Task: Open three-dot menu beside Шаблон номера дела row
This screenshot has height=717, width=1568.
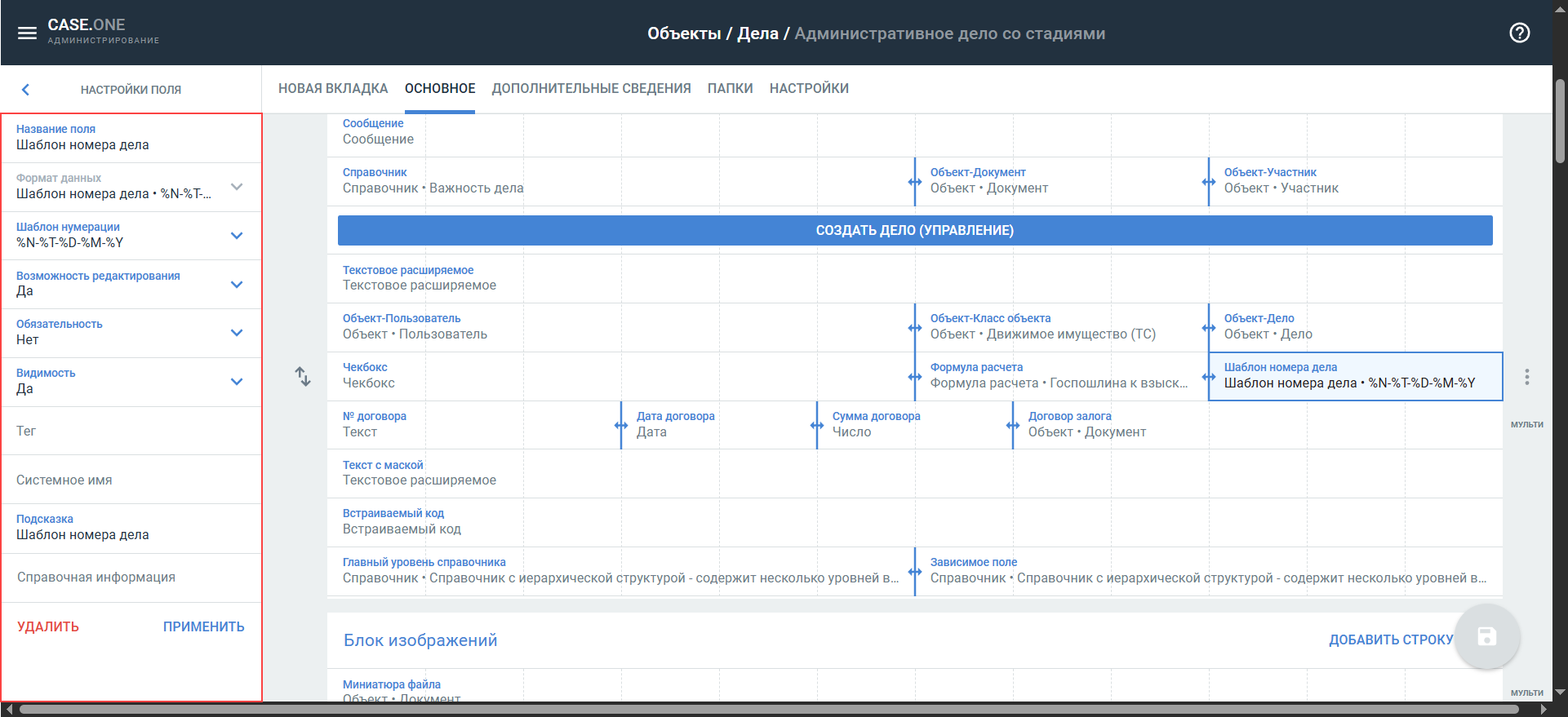Action: [x=1526, y=377]
